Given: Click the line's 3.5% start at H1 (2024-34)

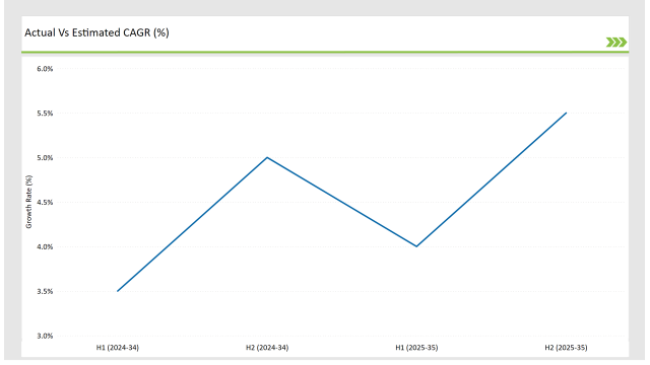Looking at the screenshot, I should click(x=118, y=291).
